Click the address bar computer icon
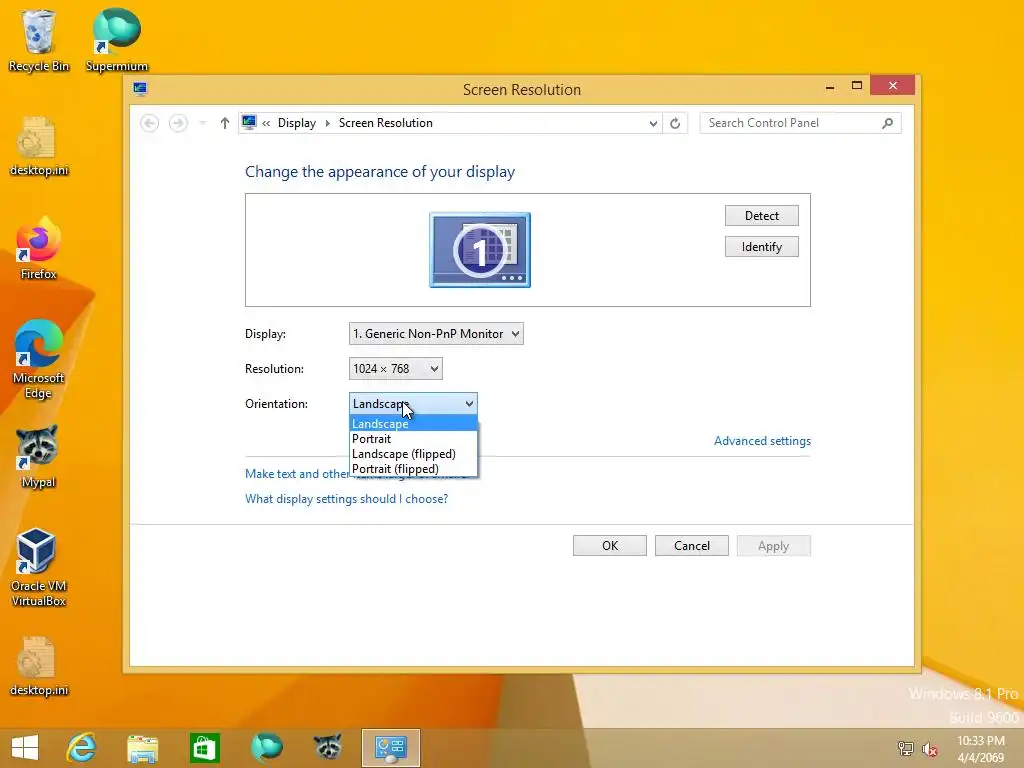 249,122
